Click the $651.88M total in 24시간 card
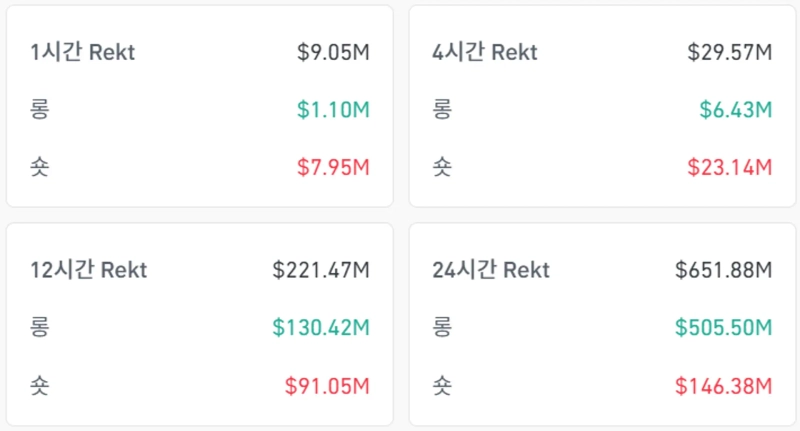Screen dimensions: 800x431 click(723, 269)
